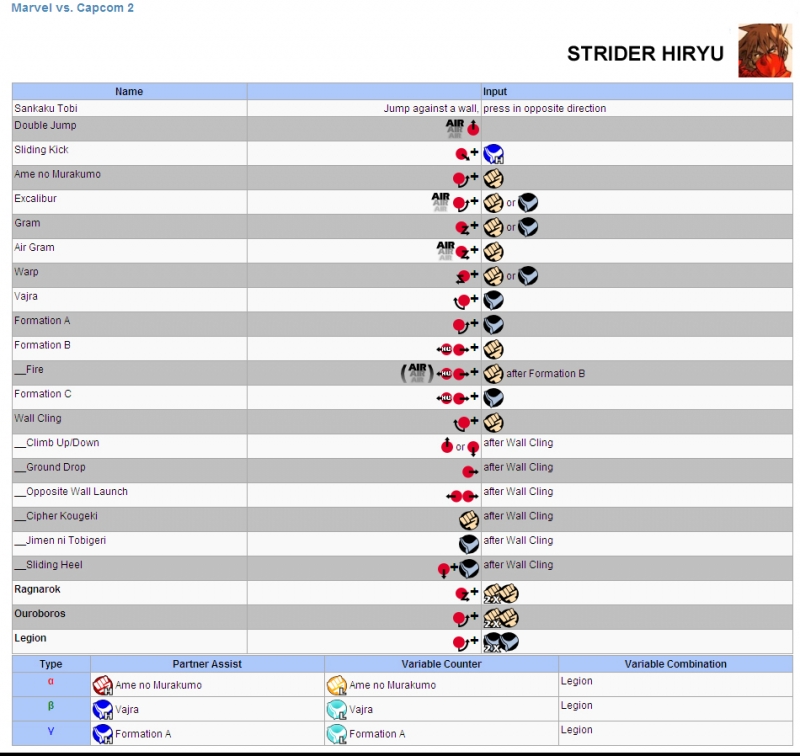Image resolution: width=800 pixels, height=756 pixels.
Task: Click the 'Jump against a wall,' text
Action: pos(431,108)
